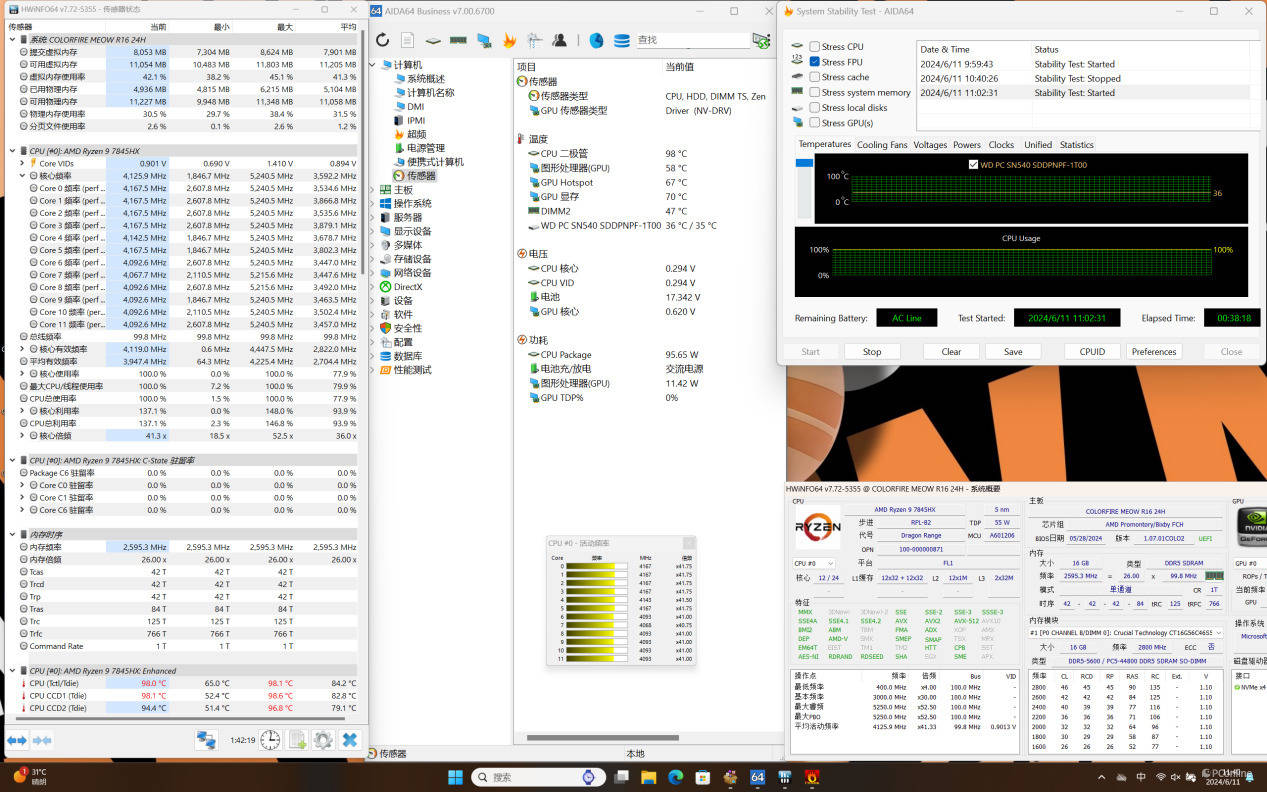Image resolution: width=1267 pixels, height=792 pixels.
Task: Click the flame stability test toolbar icon
Action: click(509, 40)
